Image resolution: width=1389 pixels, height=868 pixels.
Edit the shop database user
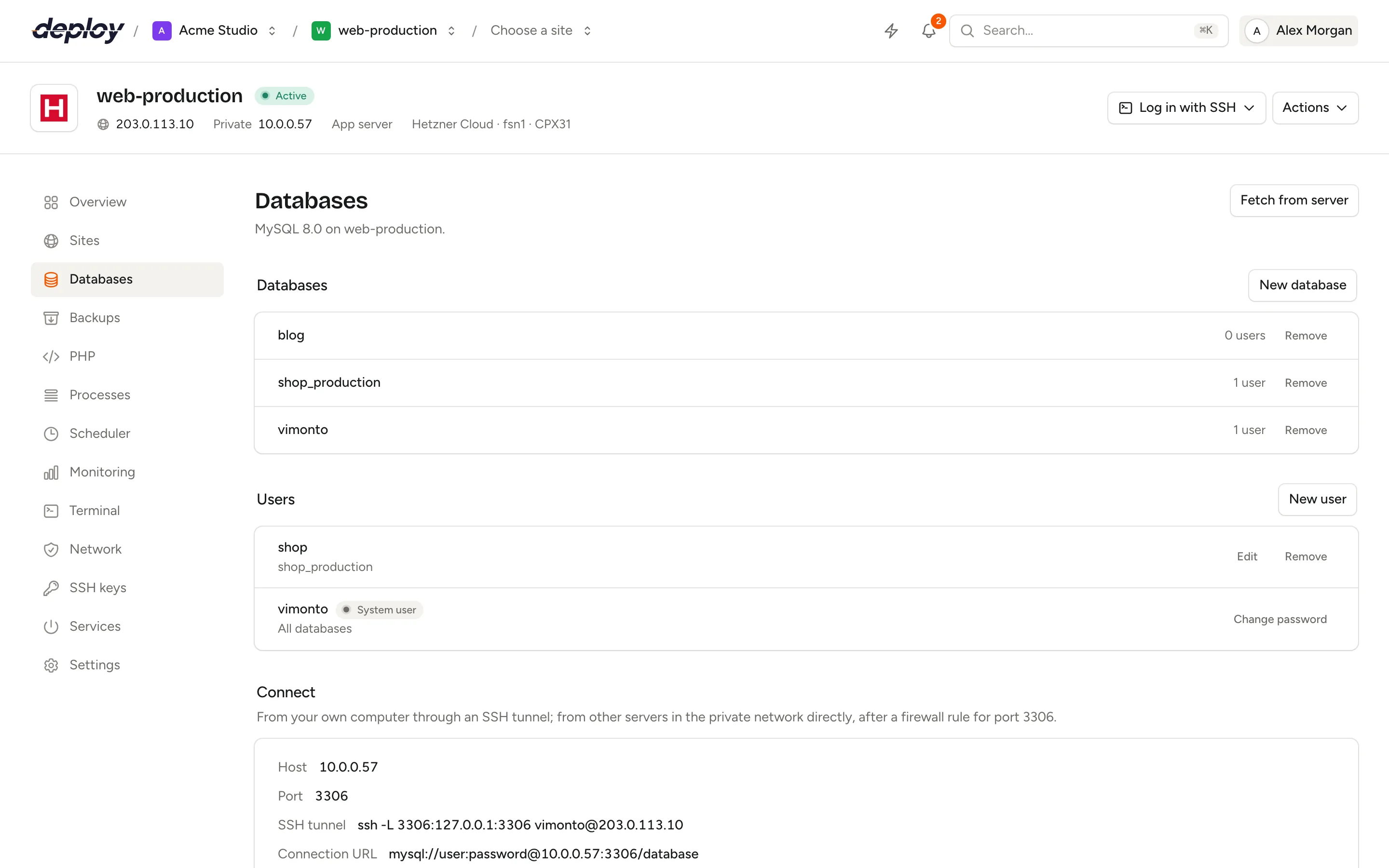point(1247,557)
